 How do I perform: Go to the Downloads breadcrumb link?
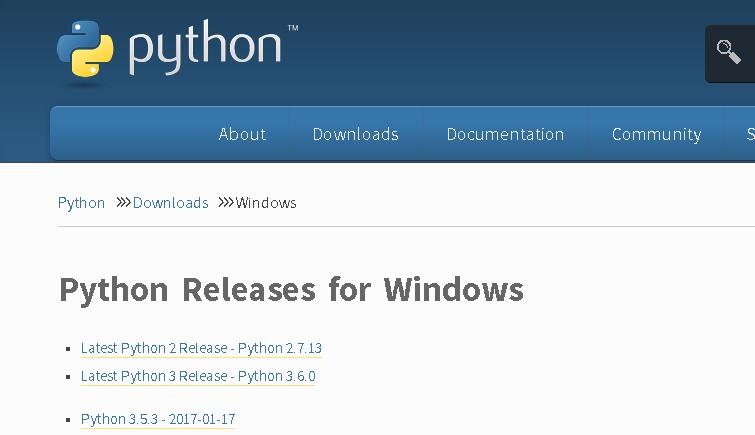[170, 203]
